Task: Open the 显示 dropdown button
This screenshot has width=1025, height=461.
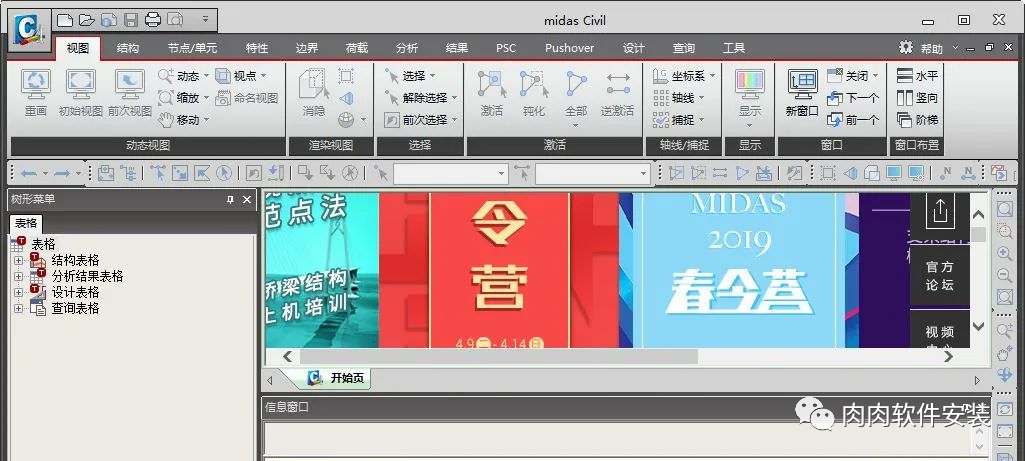Action: (x=750, y=99)
